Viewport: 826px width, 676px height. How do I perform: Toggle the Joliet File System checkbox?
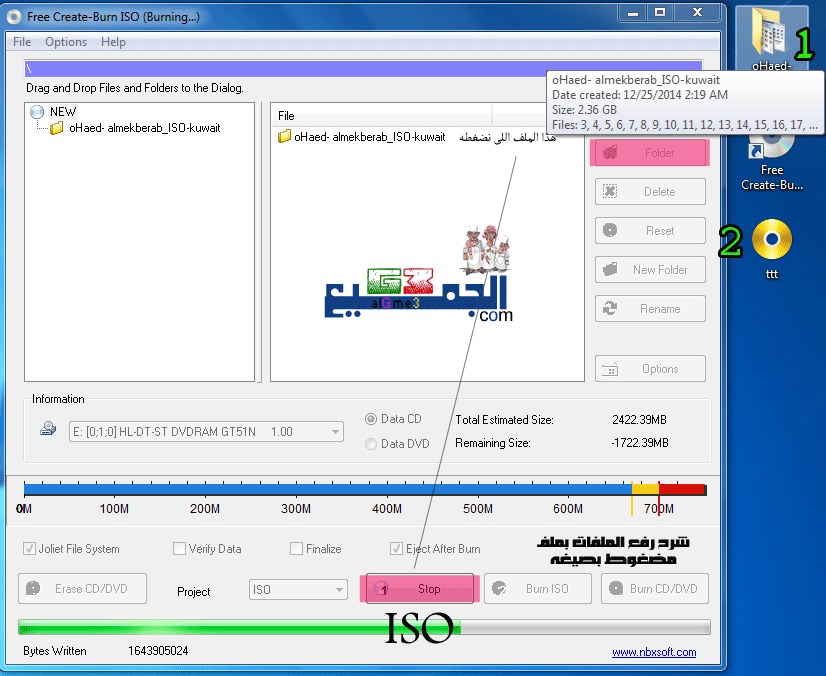tap(30, 548)
